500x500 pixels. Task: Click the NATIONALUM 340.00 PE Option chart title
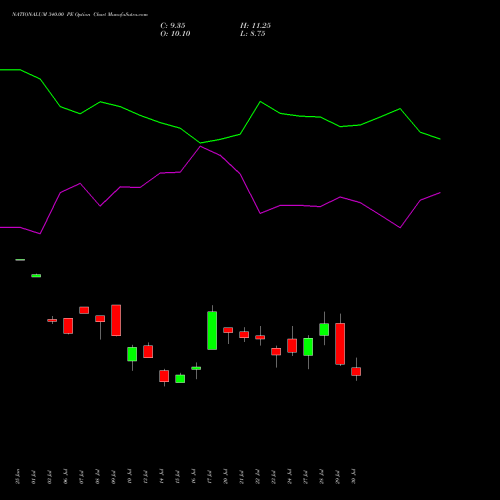[x=80, y=15]
